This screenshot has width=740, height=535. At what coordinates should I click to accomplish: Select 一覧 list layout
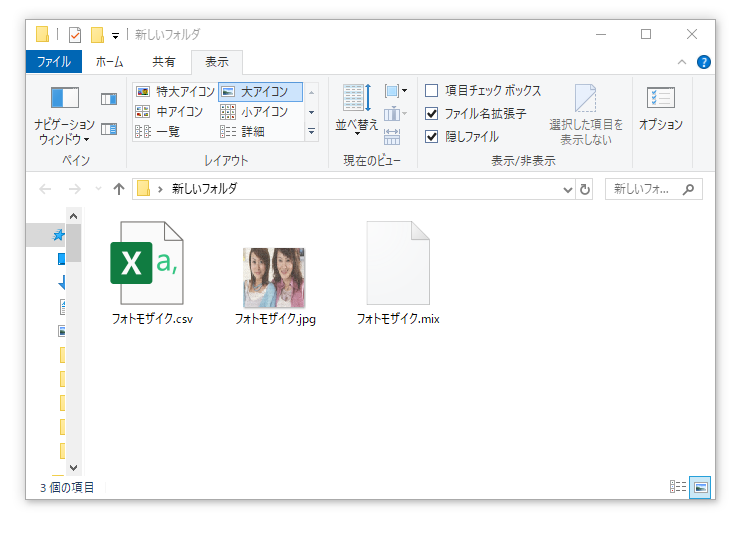tap(158, 132)
